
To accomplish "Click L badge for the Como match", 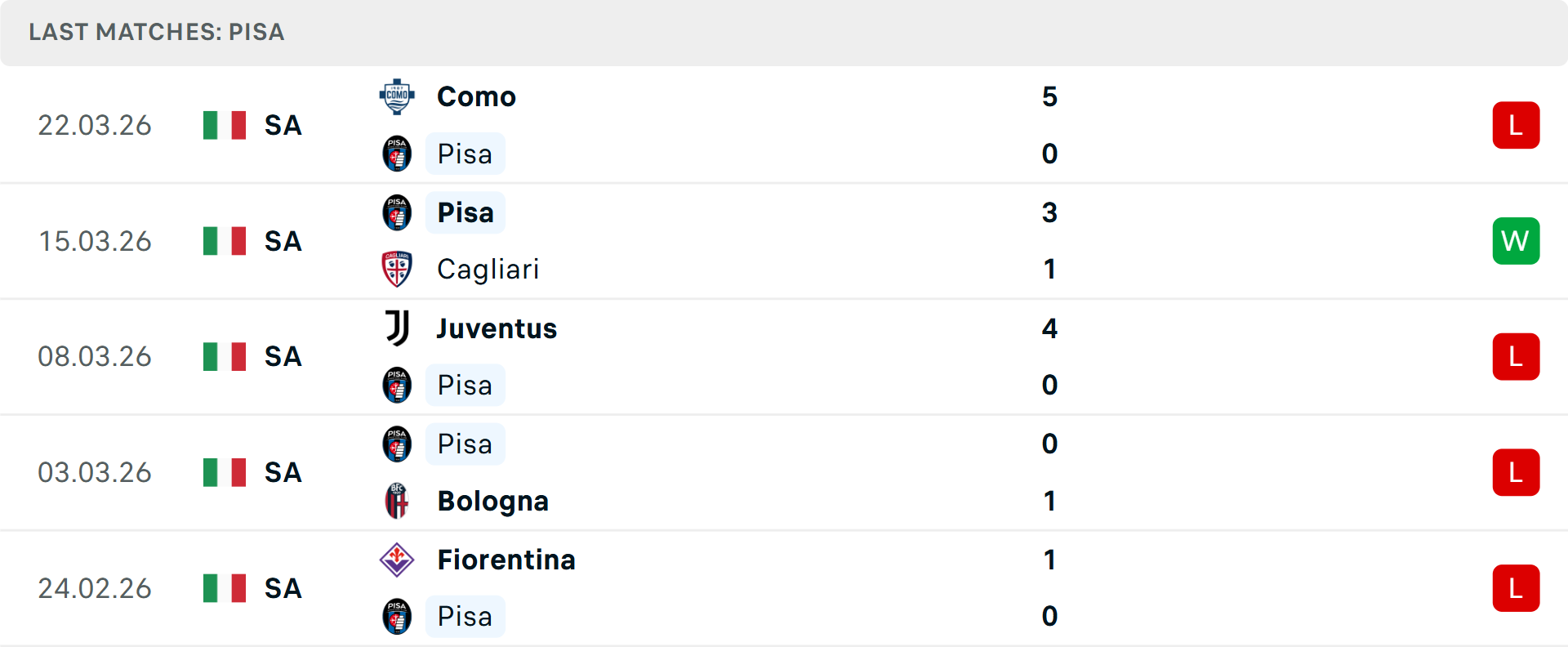I will (1516, 125).
